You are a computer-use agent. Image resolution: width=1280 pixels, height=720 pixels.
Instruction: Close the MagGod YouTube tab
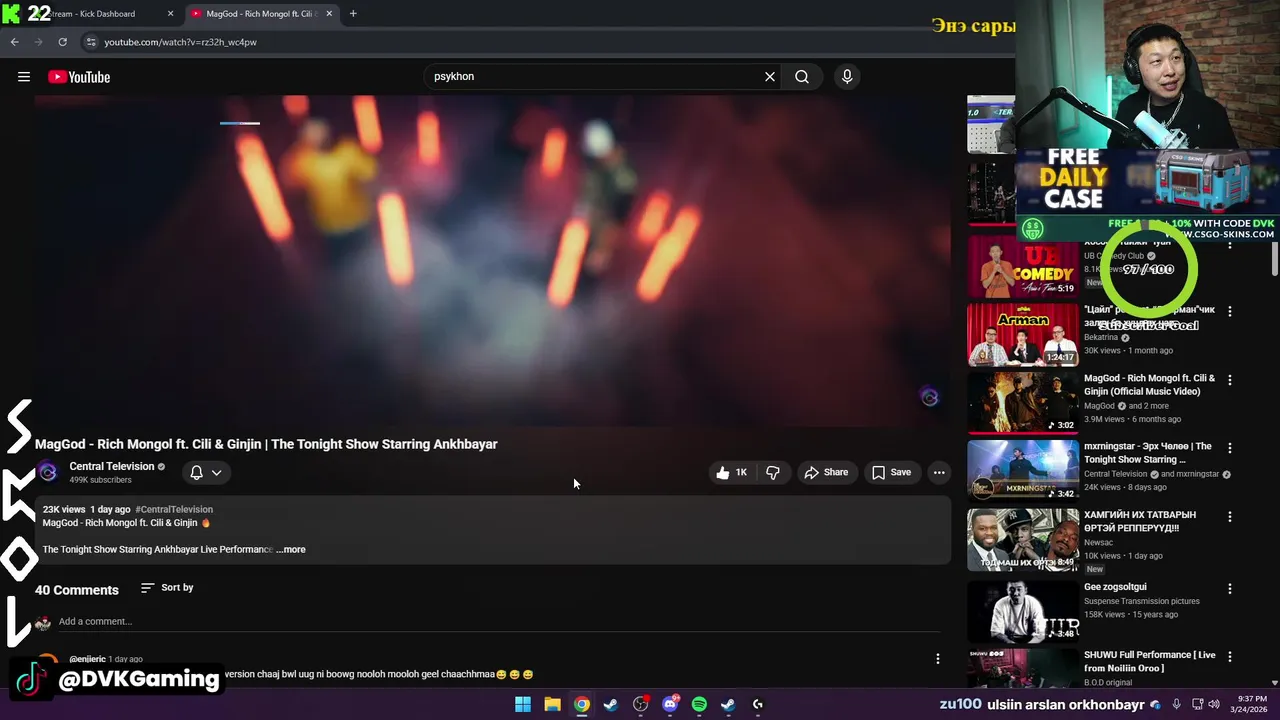[329, 14]
